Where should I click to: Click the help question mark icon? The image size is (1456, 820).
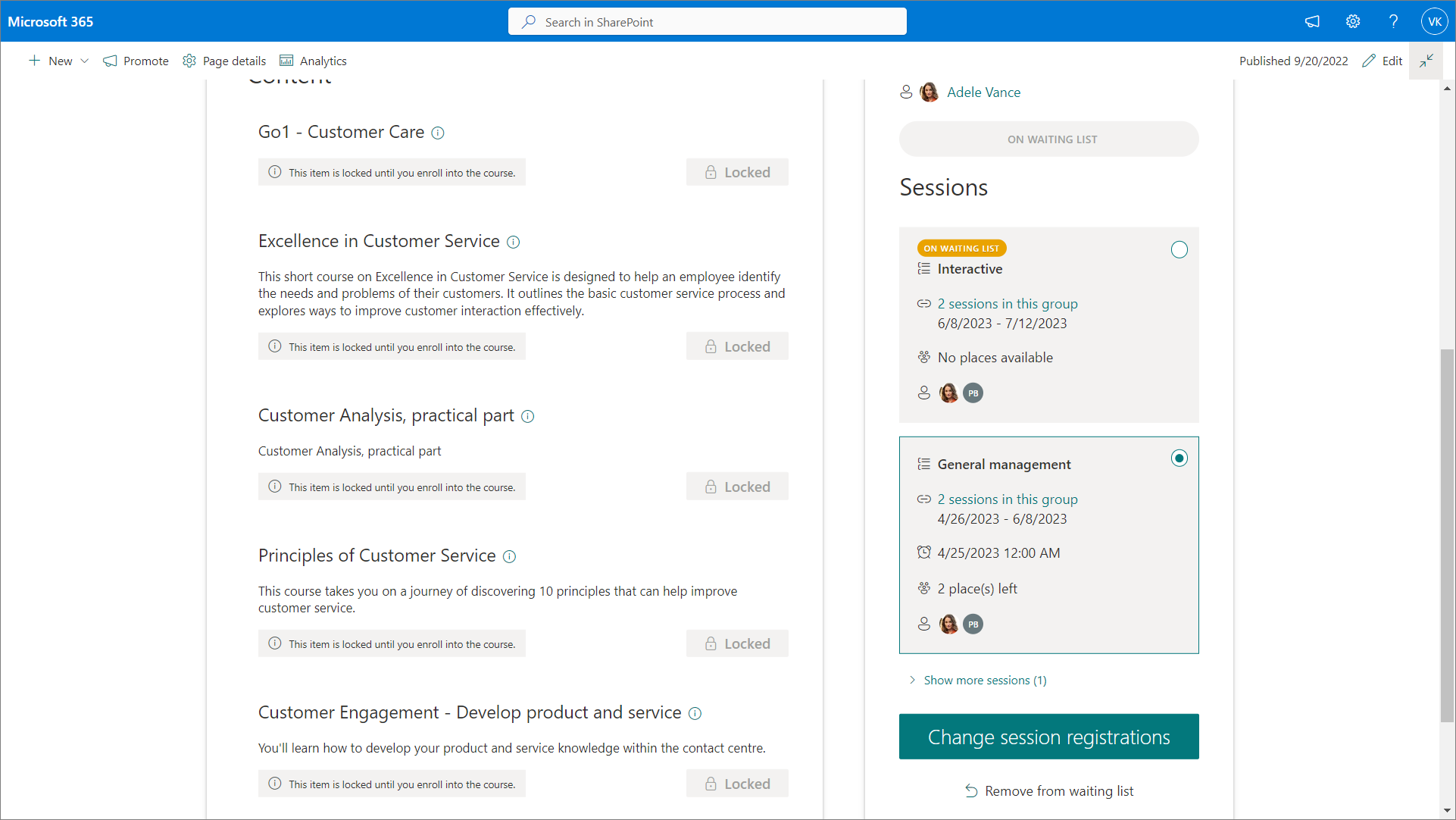pyautogui.click(x=1393, y=22)
